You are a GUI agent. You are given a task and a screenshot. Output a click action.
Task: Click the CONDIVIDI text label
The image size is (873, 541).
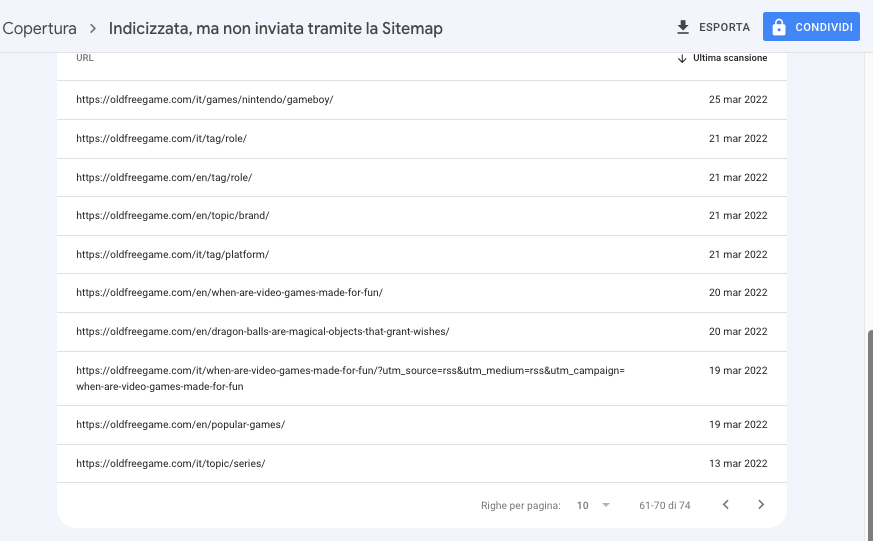click(x=824, y=27)
